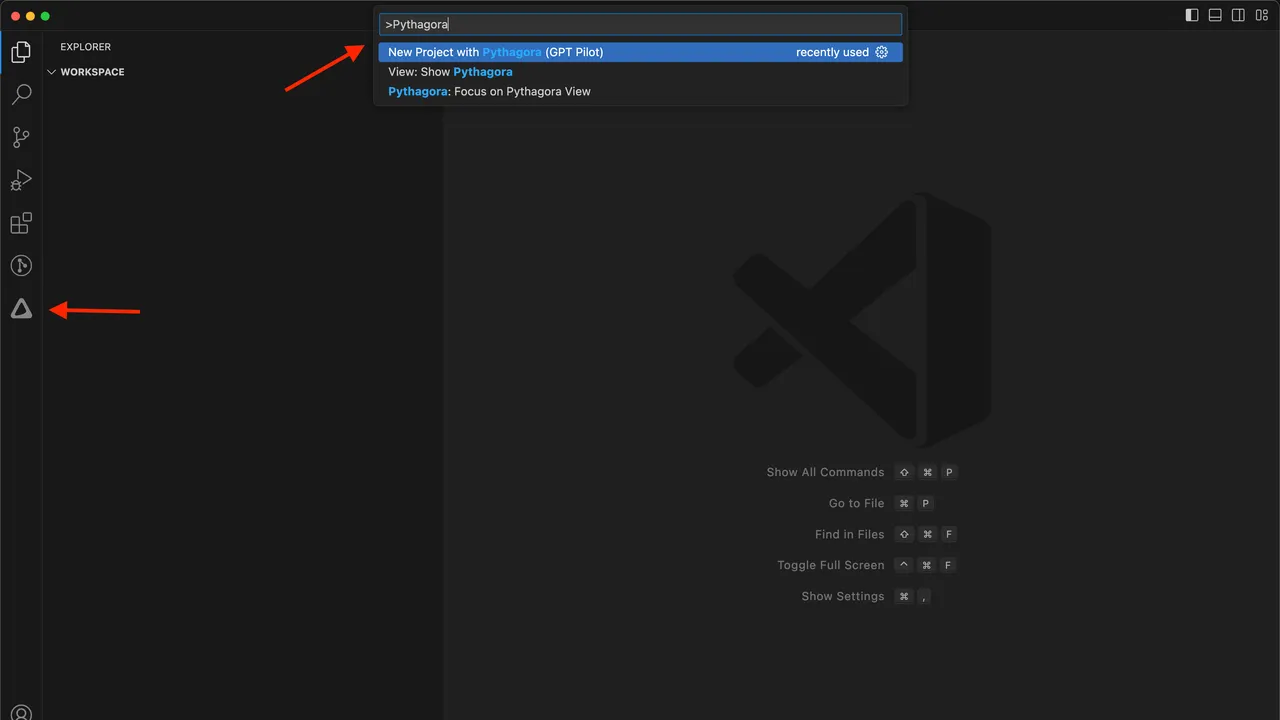The height and width of the screenshot is (720, 1280).
Task: Click the Show Settings hint
Action: pos(843,596)
